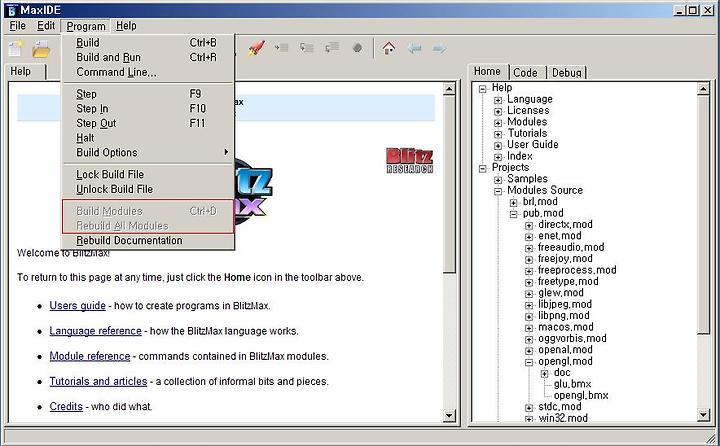
Task: Open the Tutorials and articles link
Action: click(98, 382)
